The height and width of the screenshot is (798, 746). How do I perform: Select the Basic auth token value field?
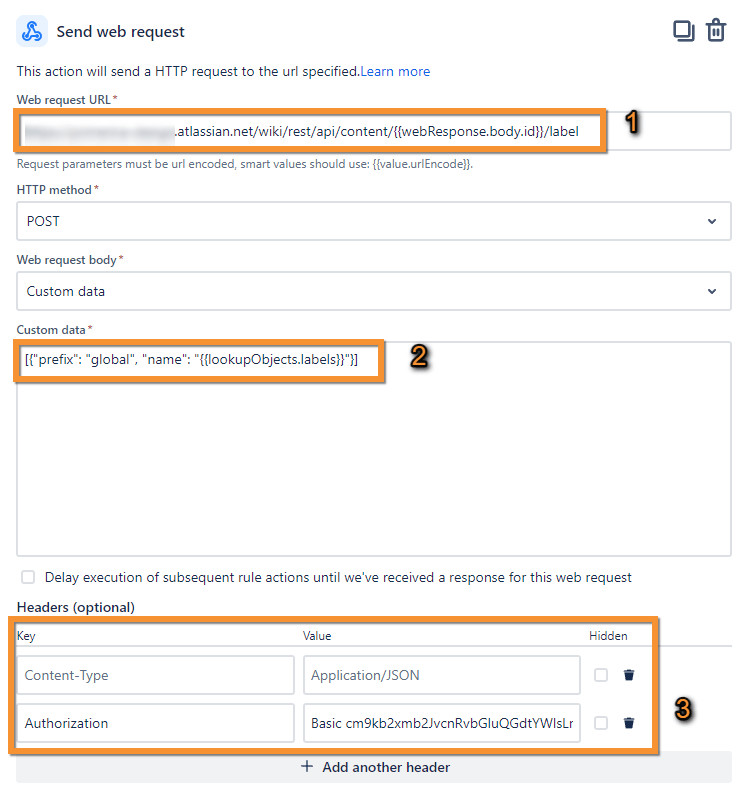[441, 723]
